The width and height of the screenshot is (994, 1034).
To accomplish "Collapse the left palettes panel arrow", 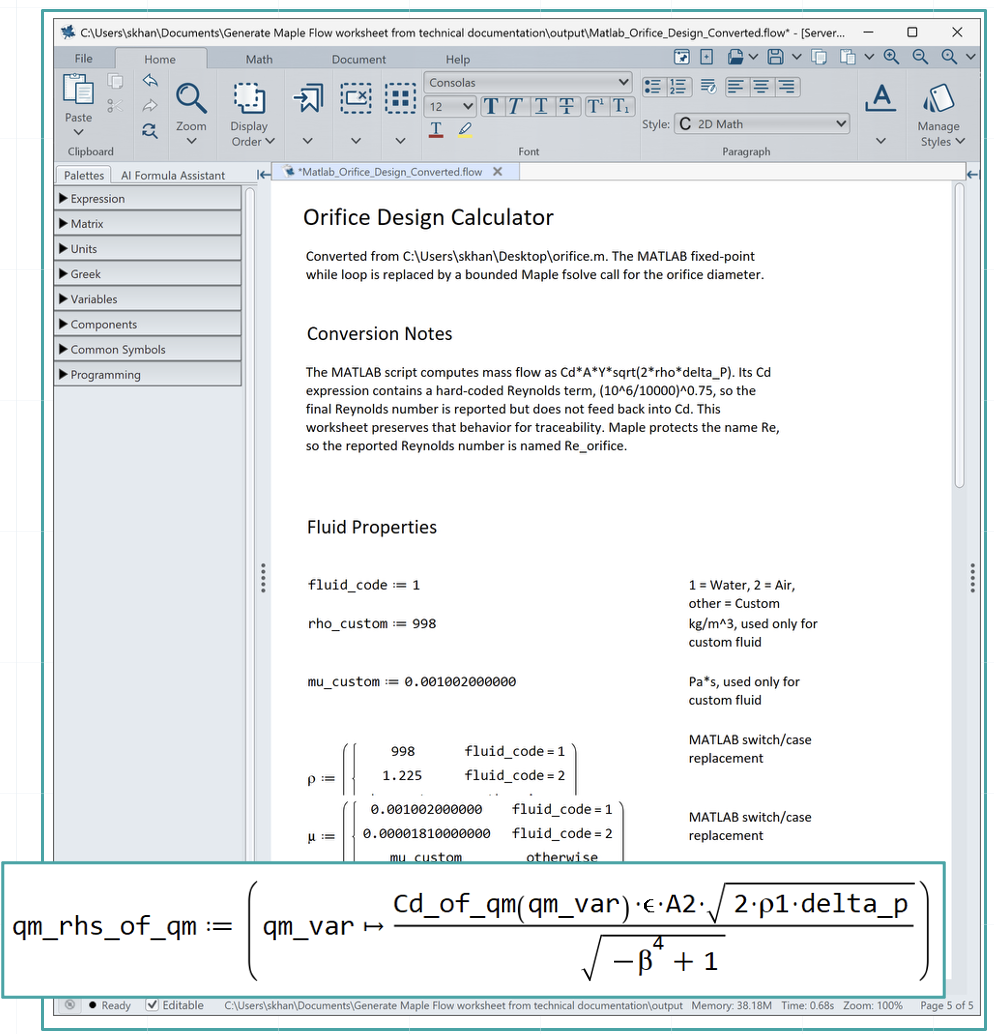I will point(264,175).
